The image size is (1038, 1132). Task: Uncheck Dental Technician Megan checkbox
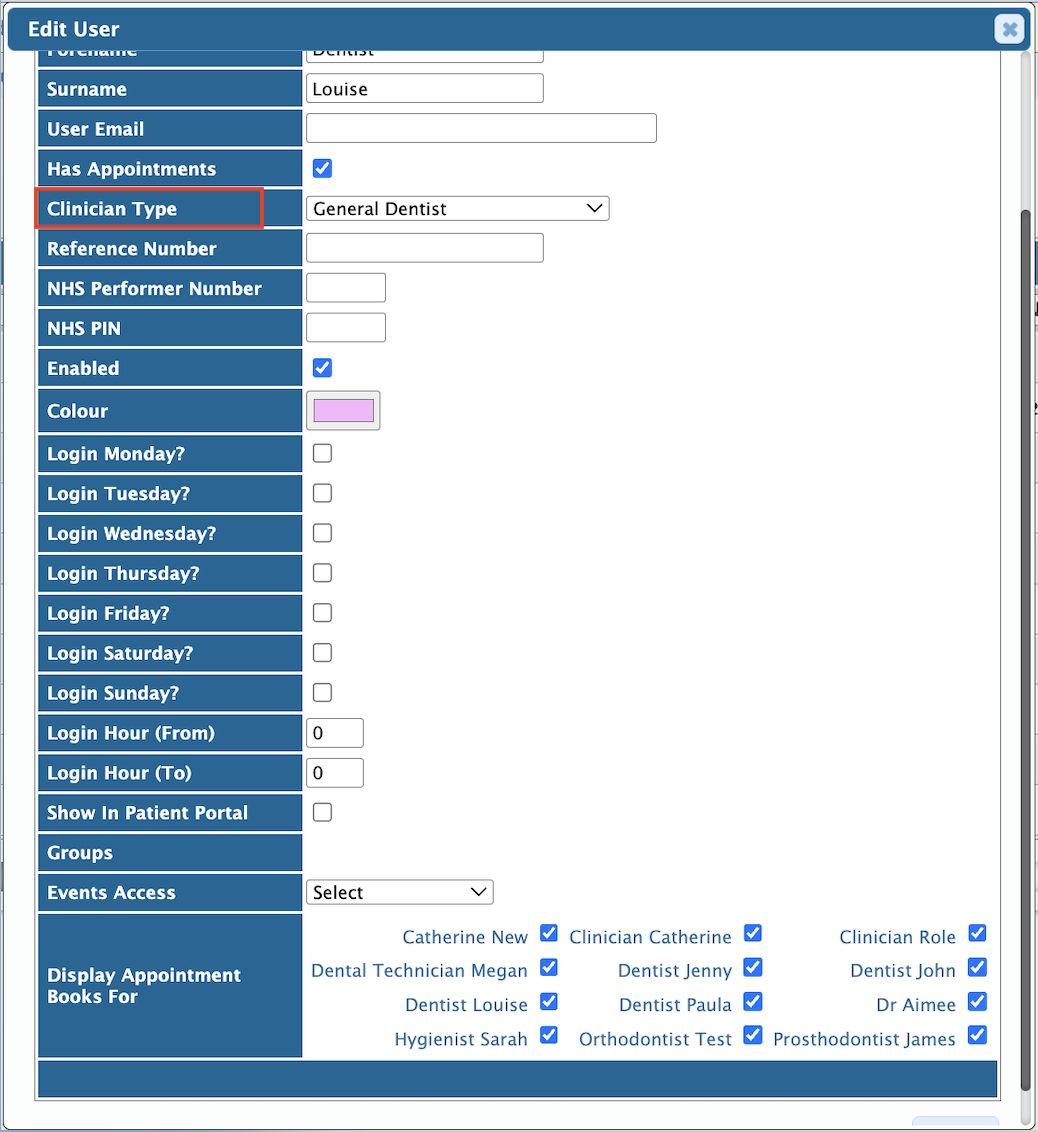(549, 967)
